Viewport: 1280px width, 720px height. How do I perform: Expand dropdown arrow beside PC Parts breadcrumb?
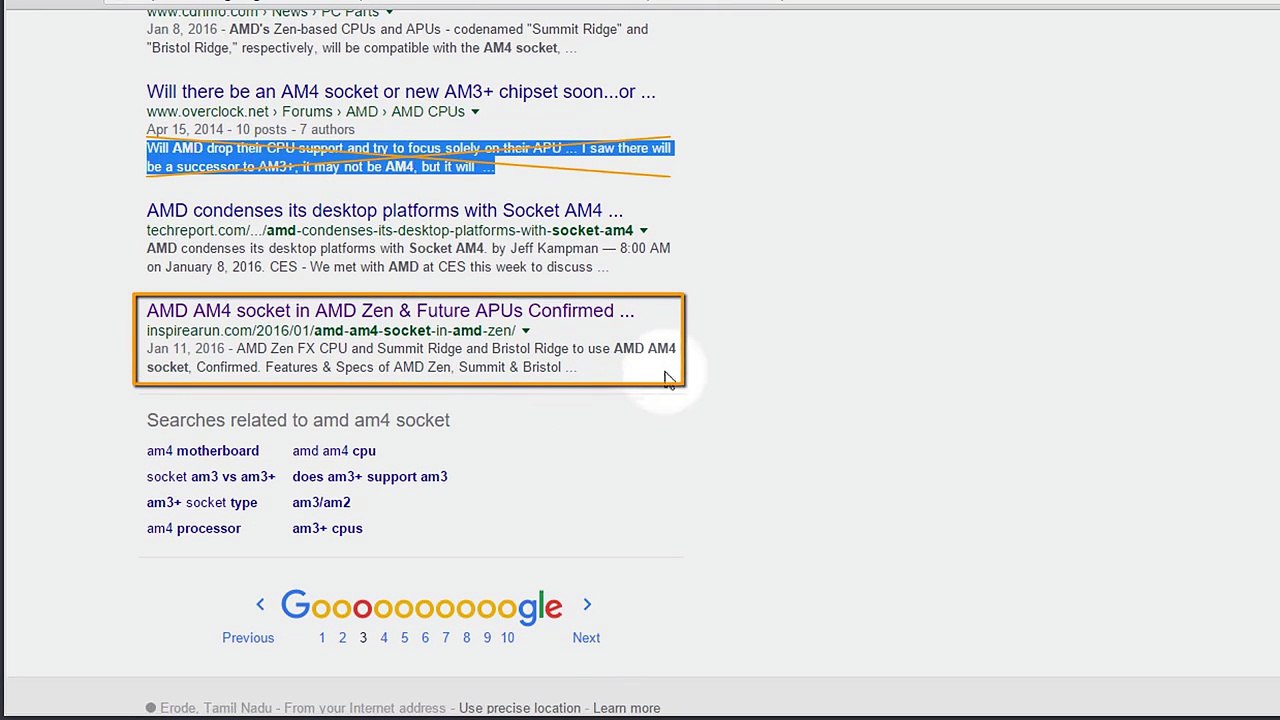(x=389, y=12)
